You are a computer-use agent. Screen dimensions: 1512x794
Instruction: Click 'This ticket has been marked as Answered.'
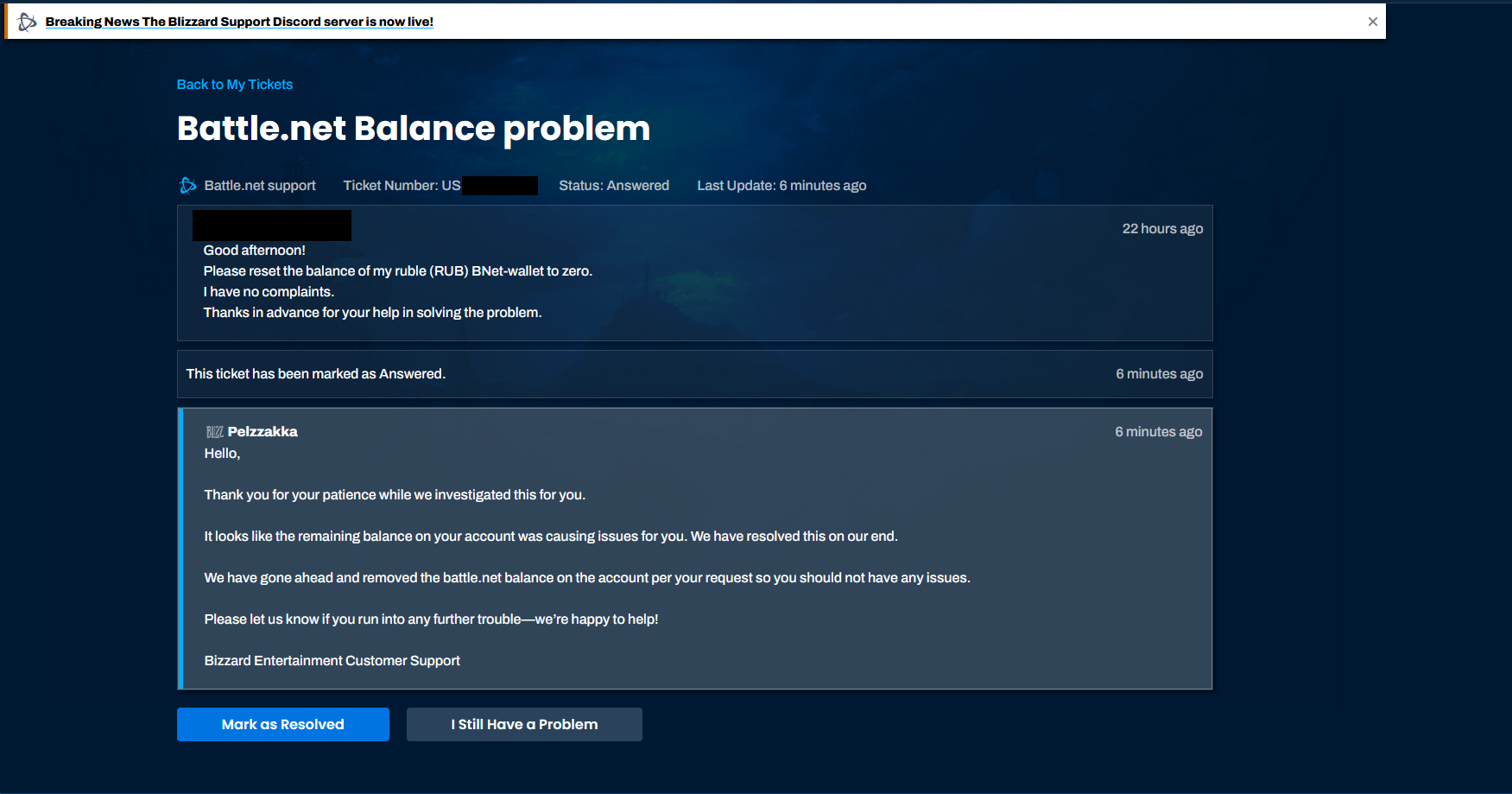pos(316,374)
